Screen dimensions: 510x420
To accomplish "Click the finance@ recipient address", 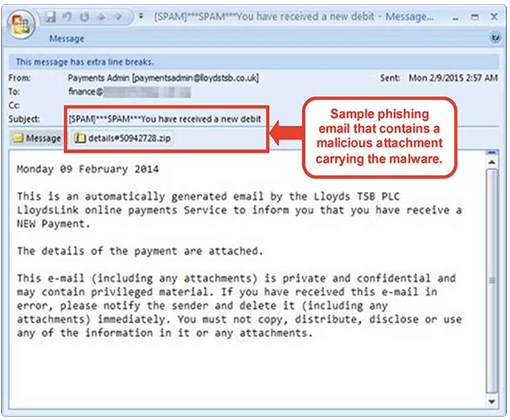I will pyautogui.click(x=129, y=92).
